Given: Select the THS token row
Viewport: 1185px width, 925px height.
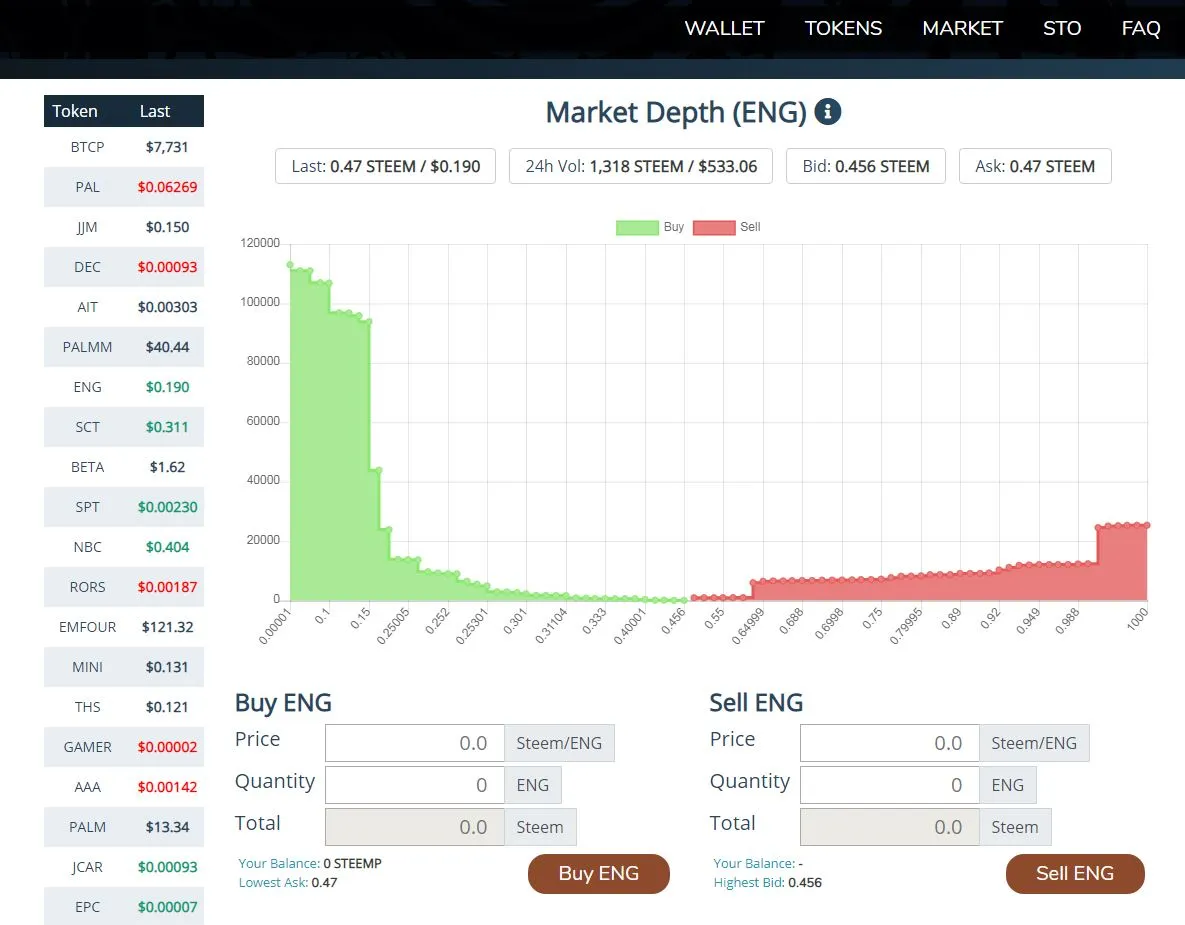Looking at the screenshot, I should (124, 707).
